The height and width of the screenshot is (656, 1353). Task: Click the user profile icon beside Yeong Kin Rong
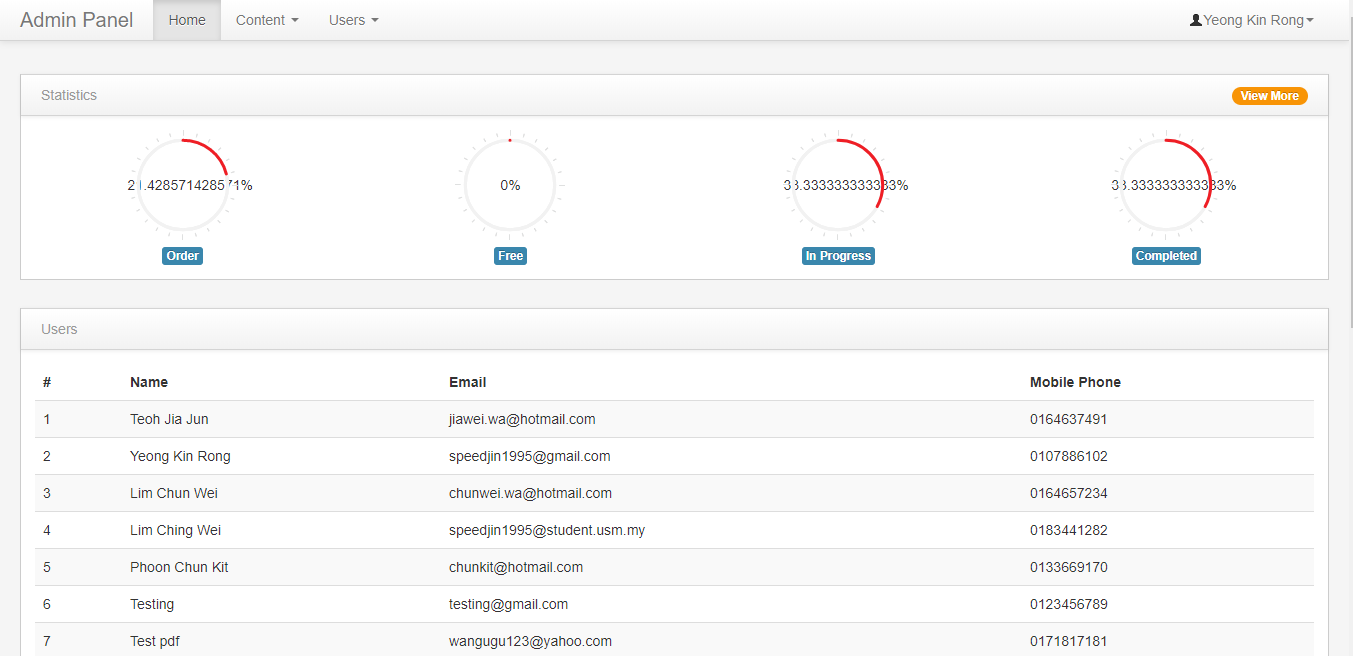(x=1195, y=20)
